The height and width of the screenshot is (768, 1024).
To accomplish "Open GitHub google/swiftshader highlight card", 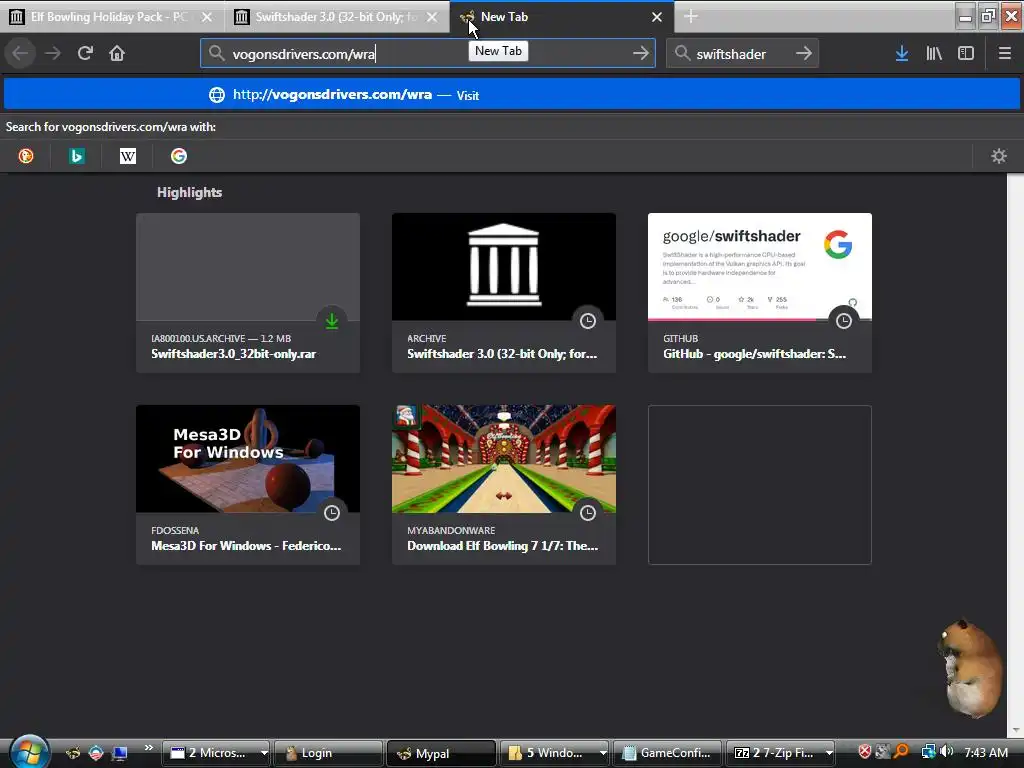I will click(760, 293).
